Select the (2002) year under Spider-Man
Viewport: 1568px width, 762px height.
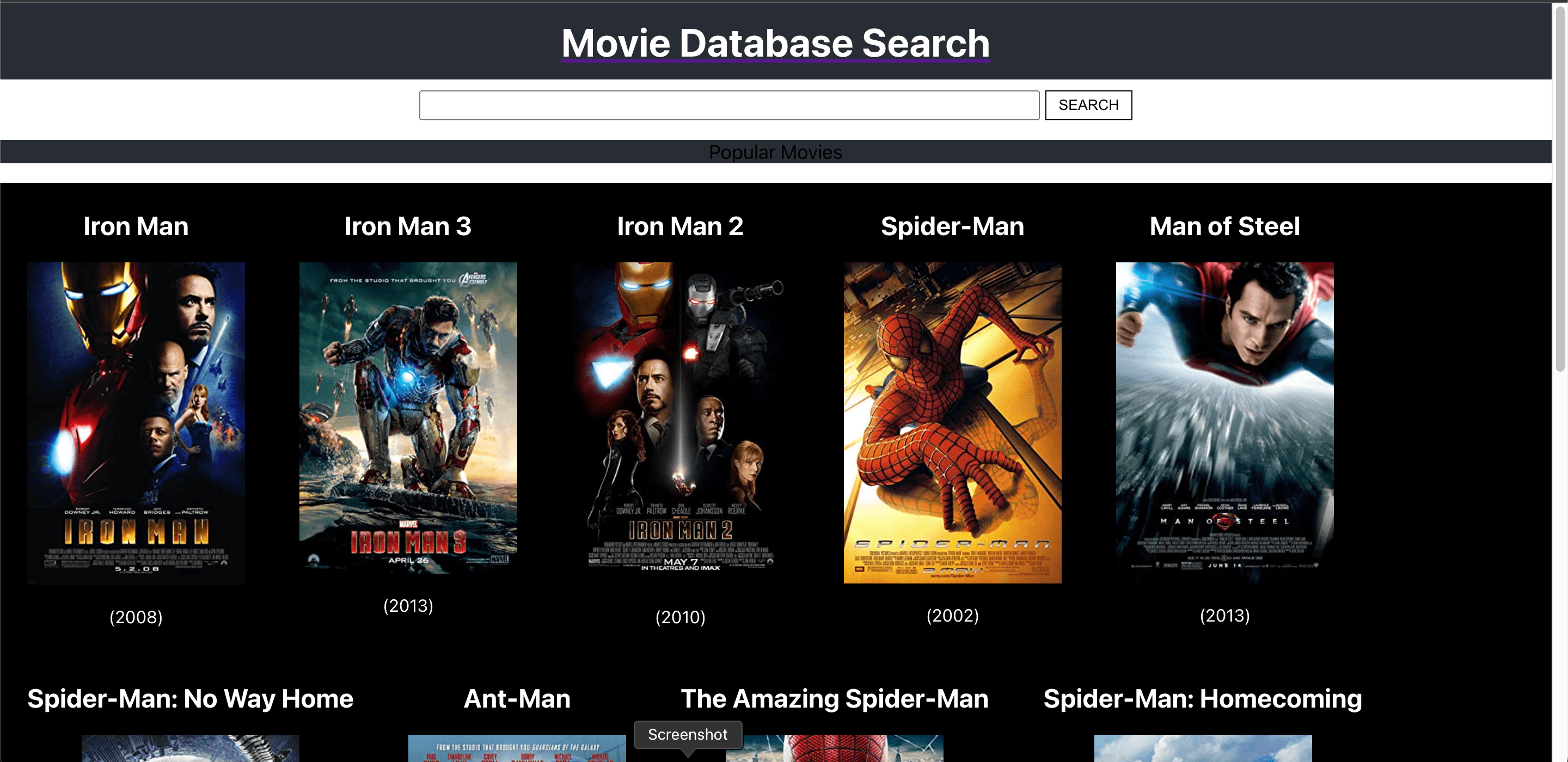[x=952, y=616]
